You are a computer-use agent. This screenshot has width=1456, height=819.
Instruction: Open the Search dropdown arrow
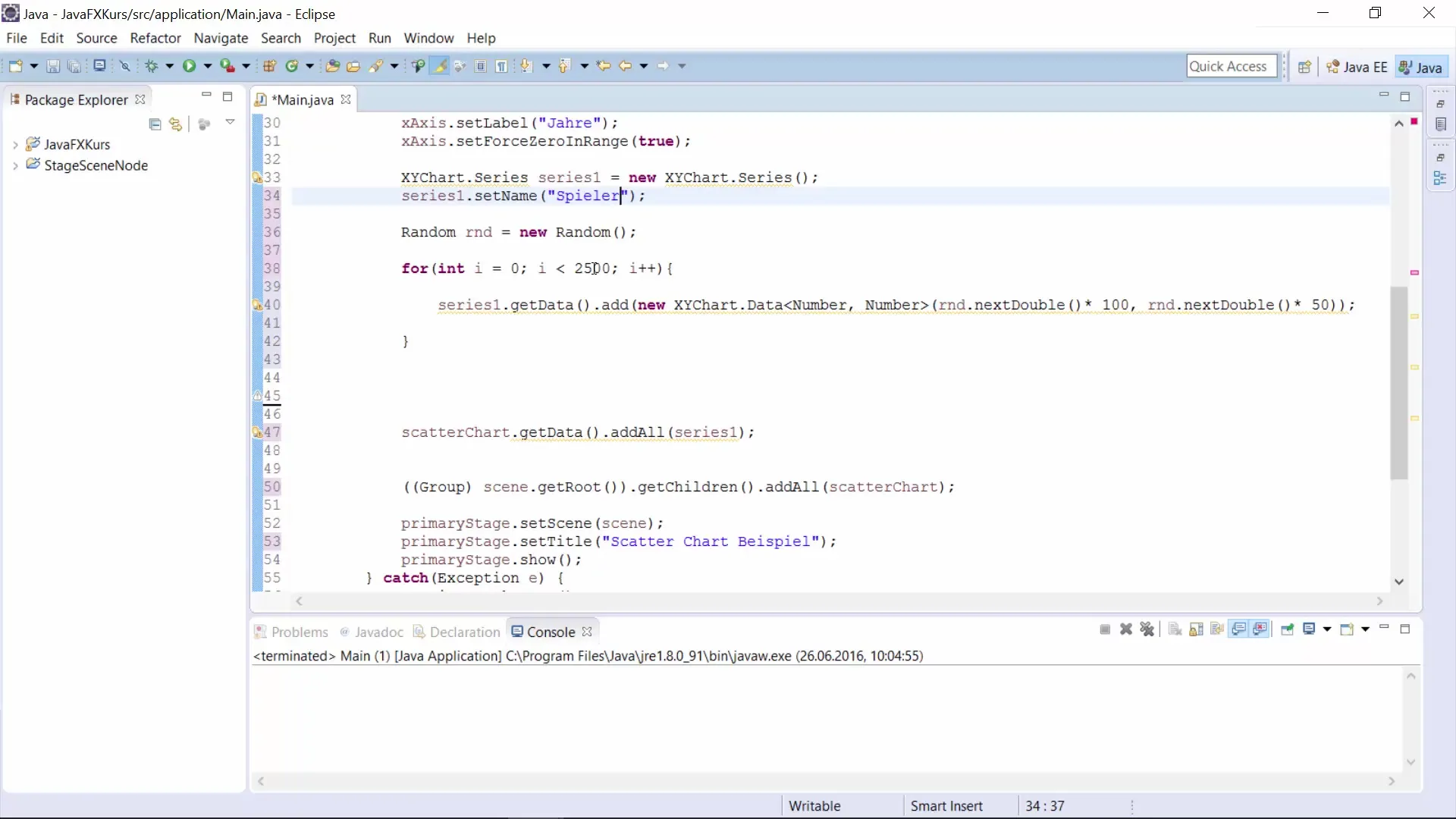(x=394, y=66)
